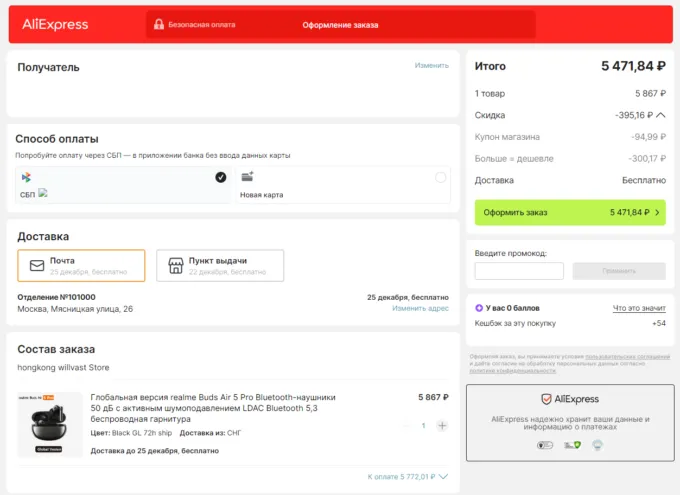Click the new card icon
The image size is (680, 495).
pos(247,177)
